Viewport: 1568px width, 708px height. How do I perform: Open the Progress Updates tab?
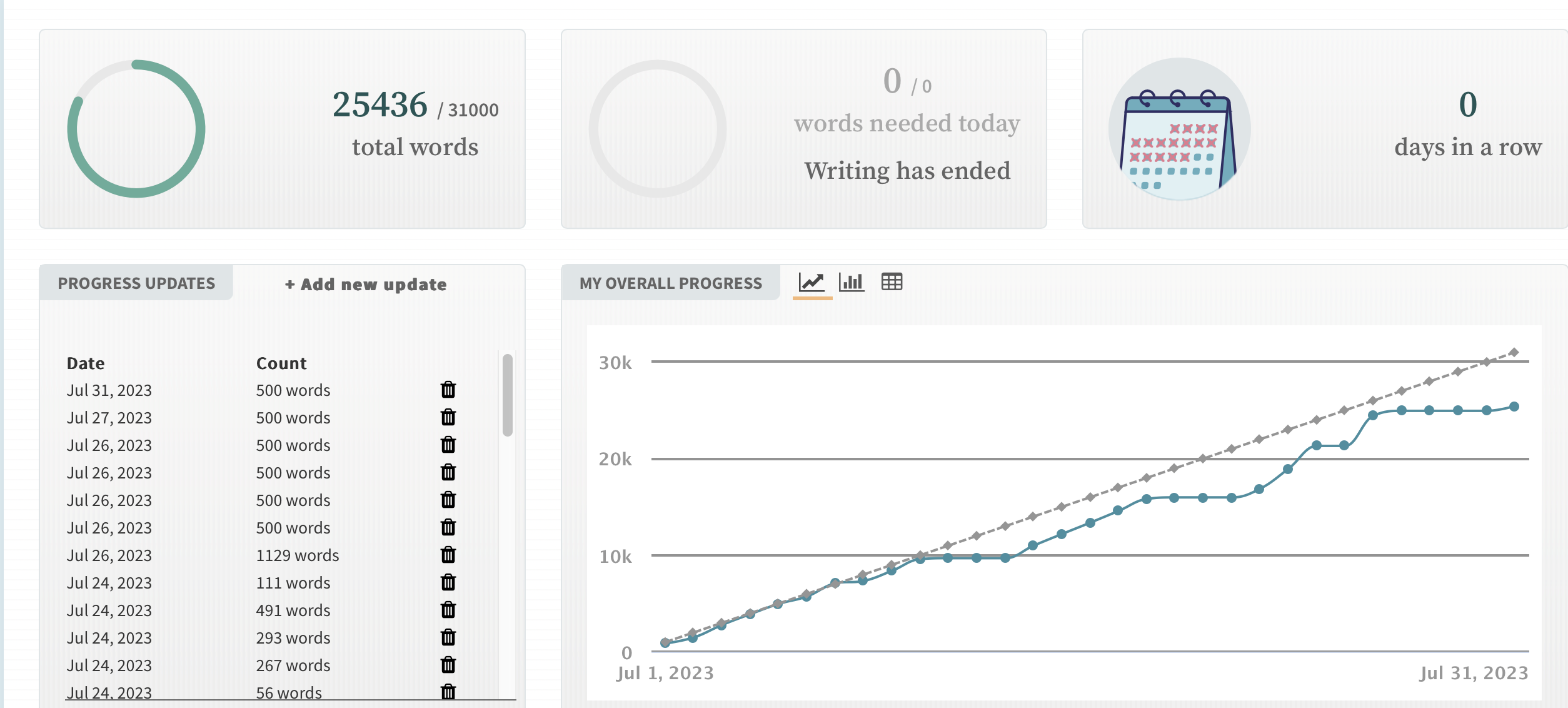point(136,283)
